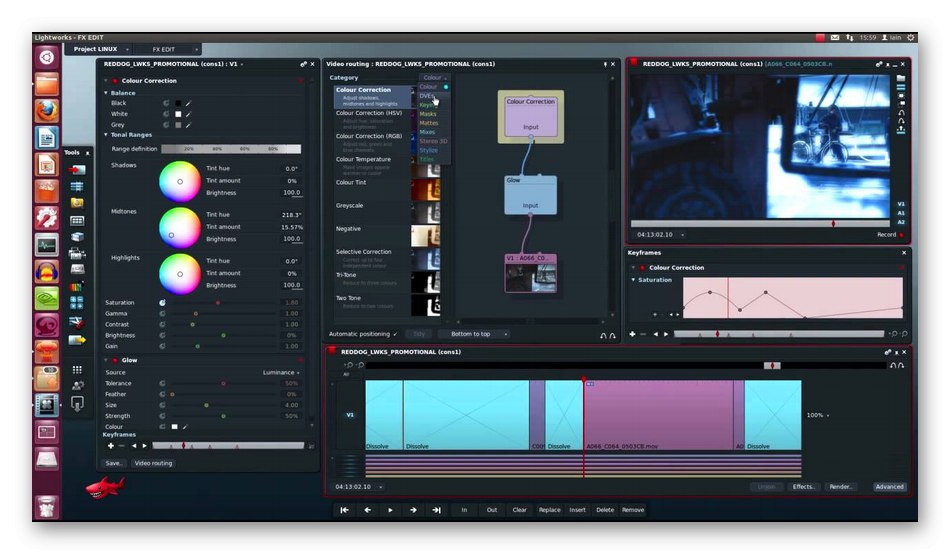Open the Glow Source Luminance dropdown

tap(281, 372)
